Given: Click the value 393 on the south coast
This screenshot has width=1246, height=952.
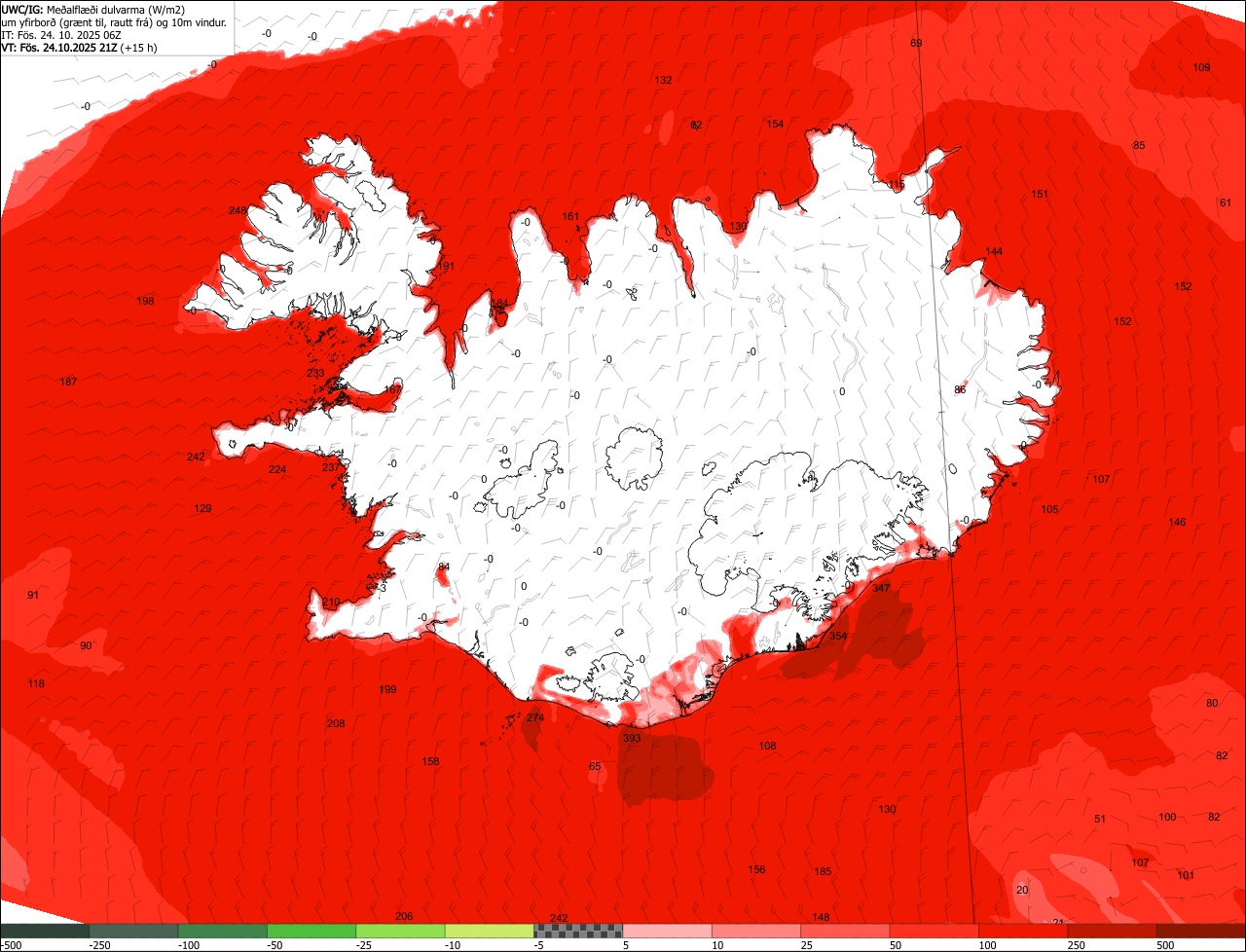Looking at the screenshot, I should (x=632, y=738).
